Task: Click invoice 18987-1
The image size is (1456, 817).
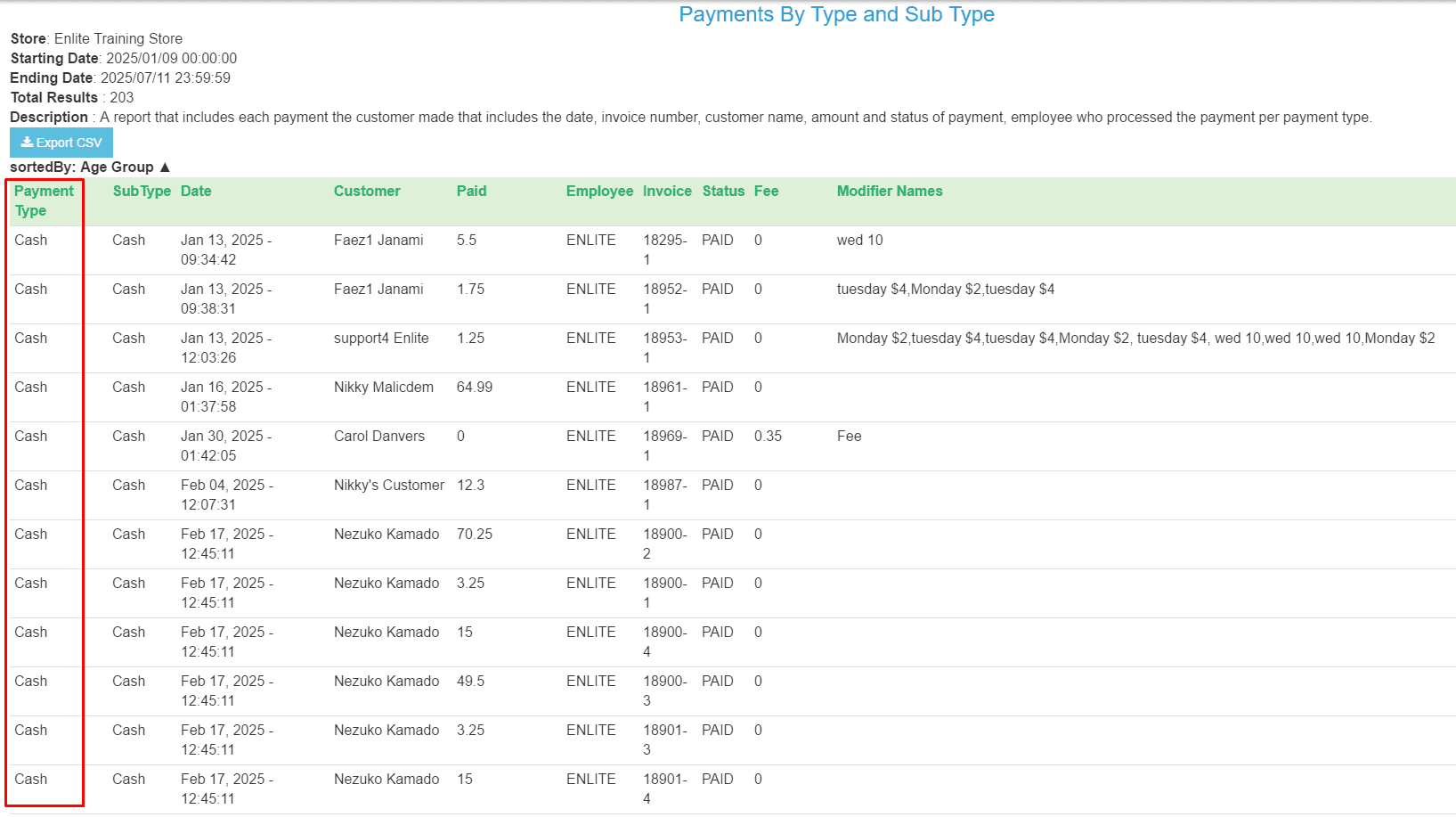Action: tap(665, 495)
